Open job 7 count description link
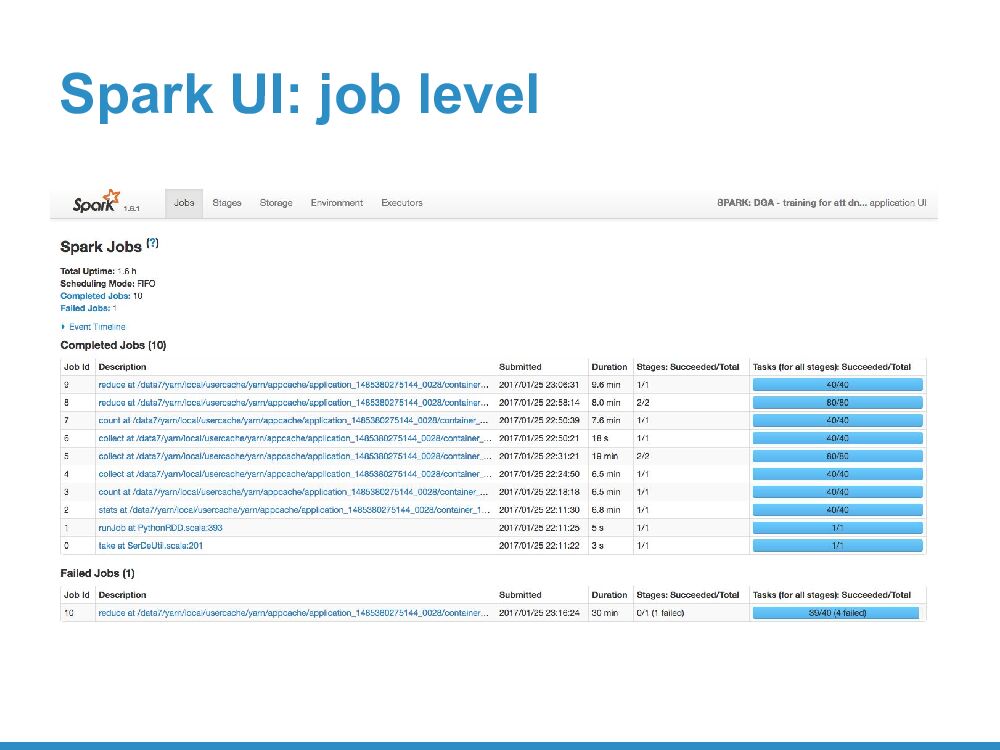This screenshot has width=1000, height=750. [x=293, y=420]
